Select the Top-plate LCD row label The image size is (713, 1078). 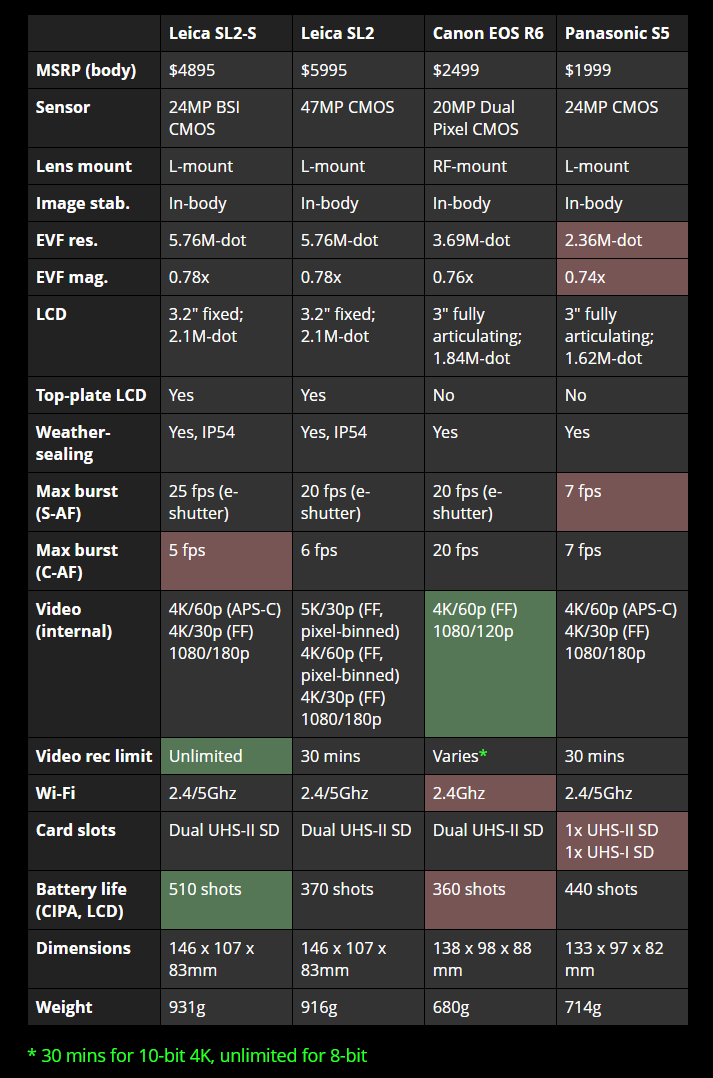(91, 395)
